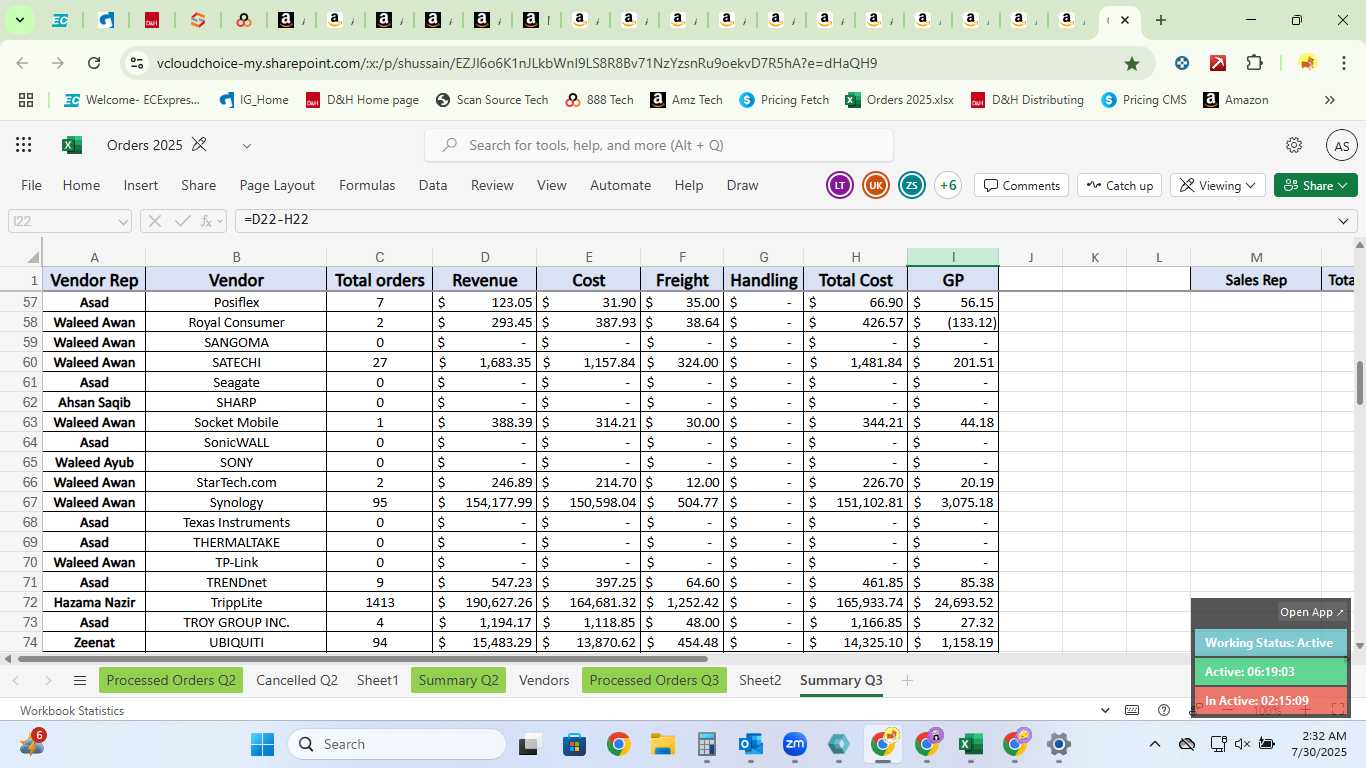Image resolution: width=1366 pixels, height=768 pixels.
Task: Click the ZS collaborator avatar
Action: [x=912, y=185]
